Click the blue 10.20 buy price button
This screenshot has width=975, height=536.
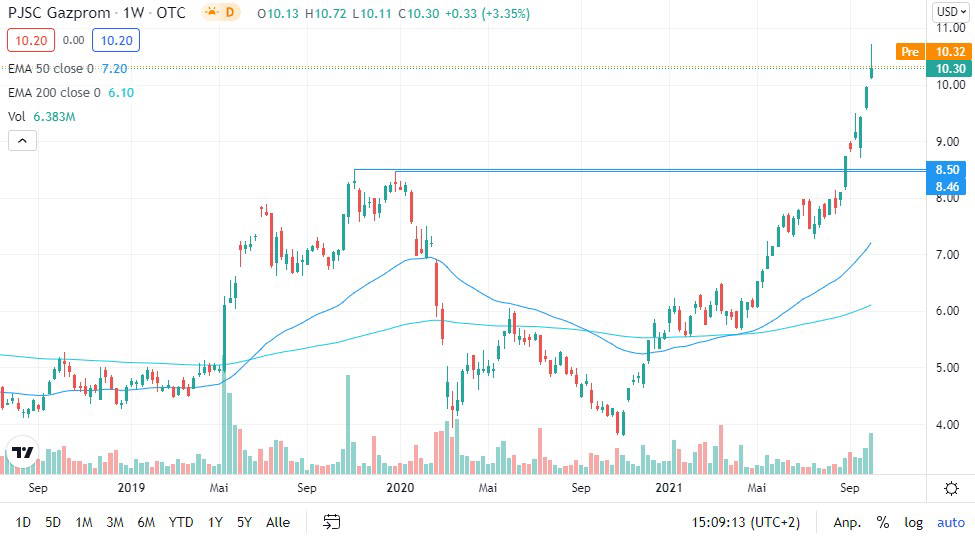tap(116, 40)
